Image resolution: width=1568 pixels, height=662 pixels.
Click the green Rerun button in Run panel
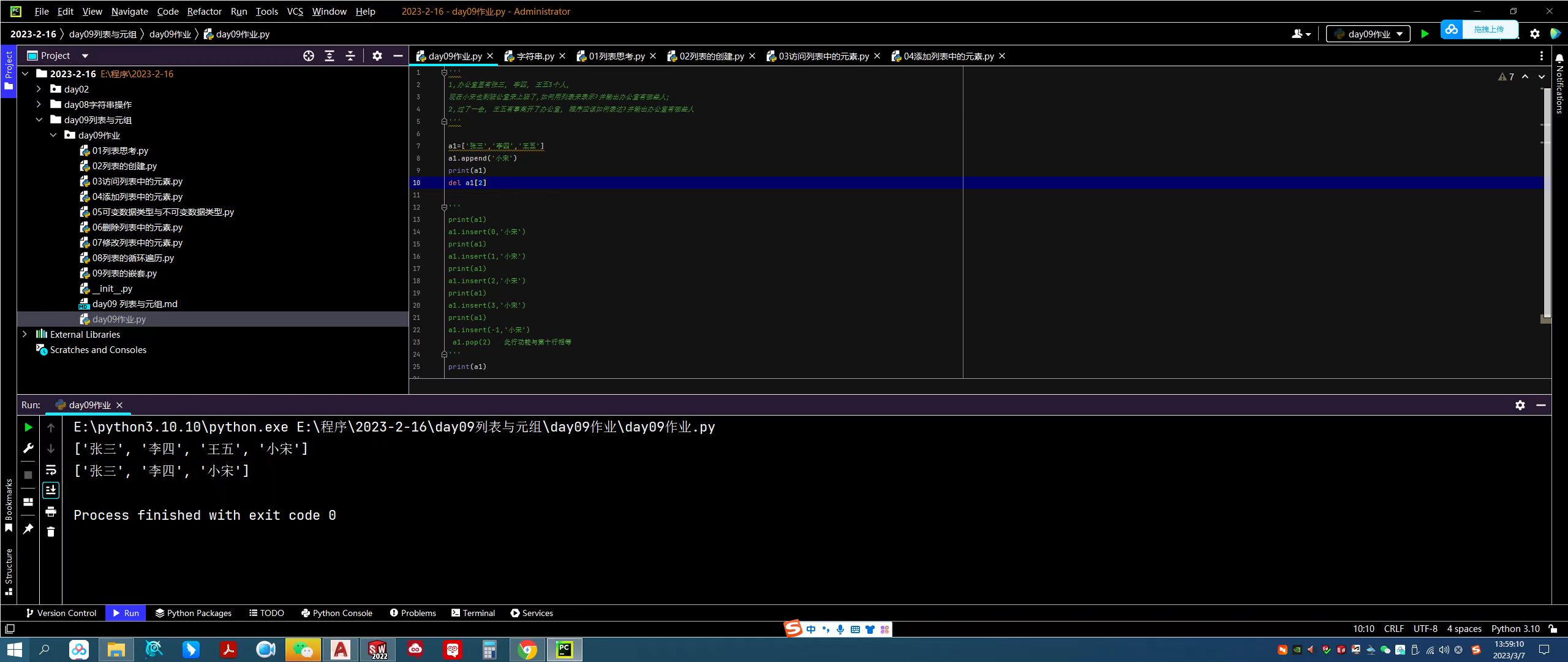28,427
